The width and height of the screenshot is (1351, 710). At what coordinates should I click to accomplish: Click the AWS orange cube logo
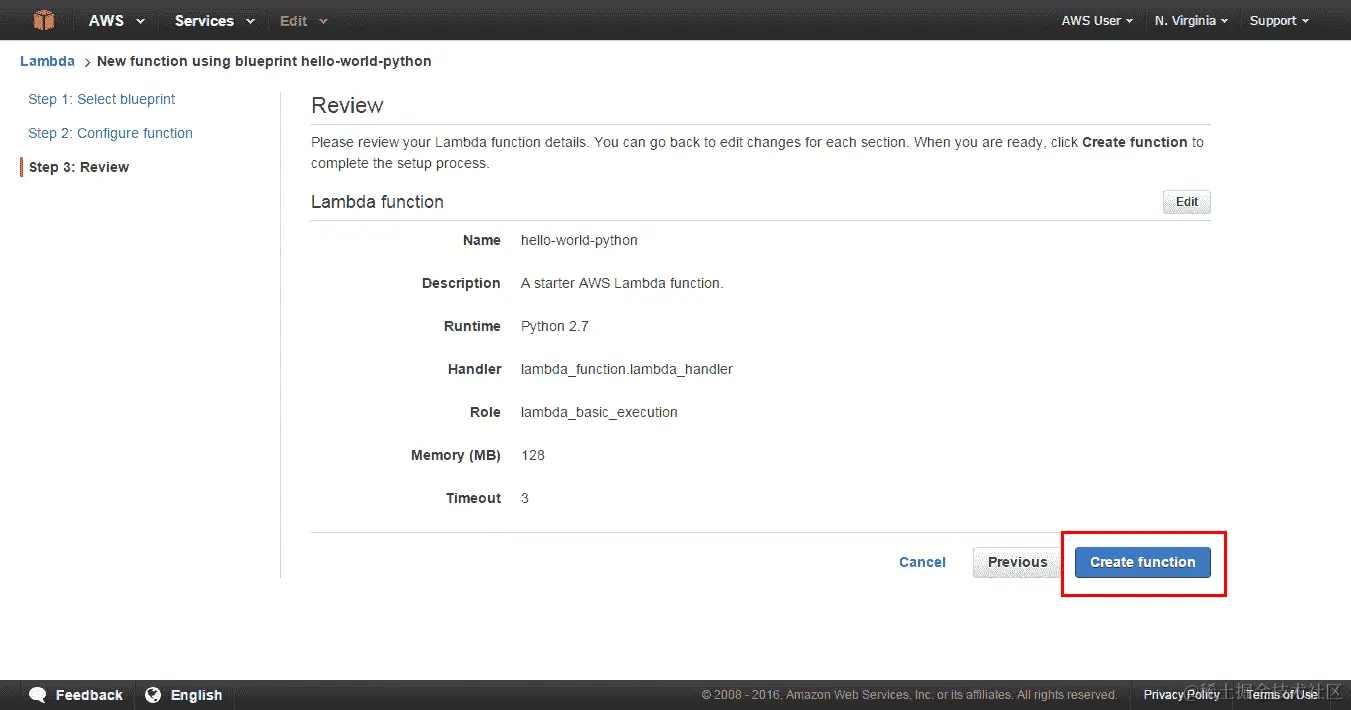[x=43, y=20]
